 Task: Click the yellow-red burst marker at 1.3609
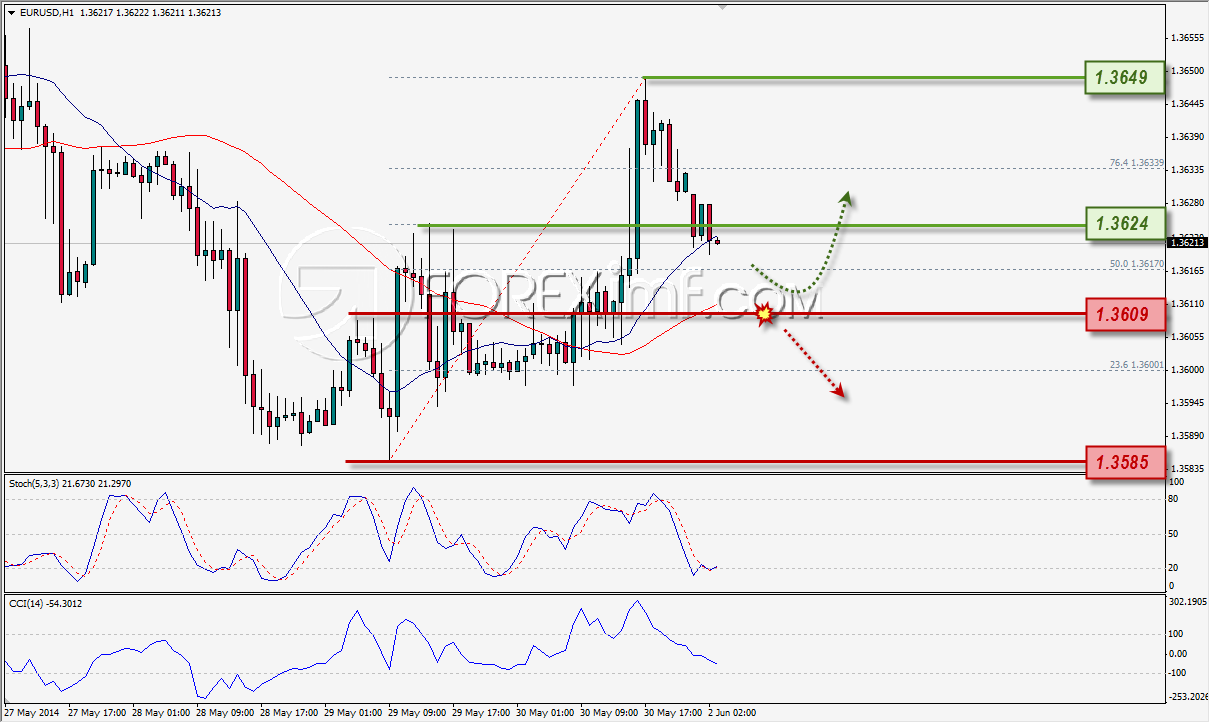[x=765, y=314]
